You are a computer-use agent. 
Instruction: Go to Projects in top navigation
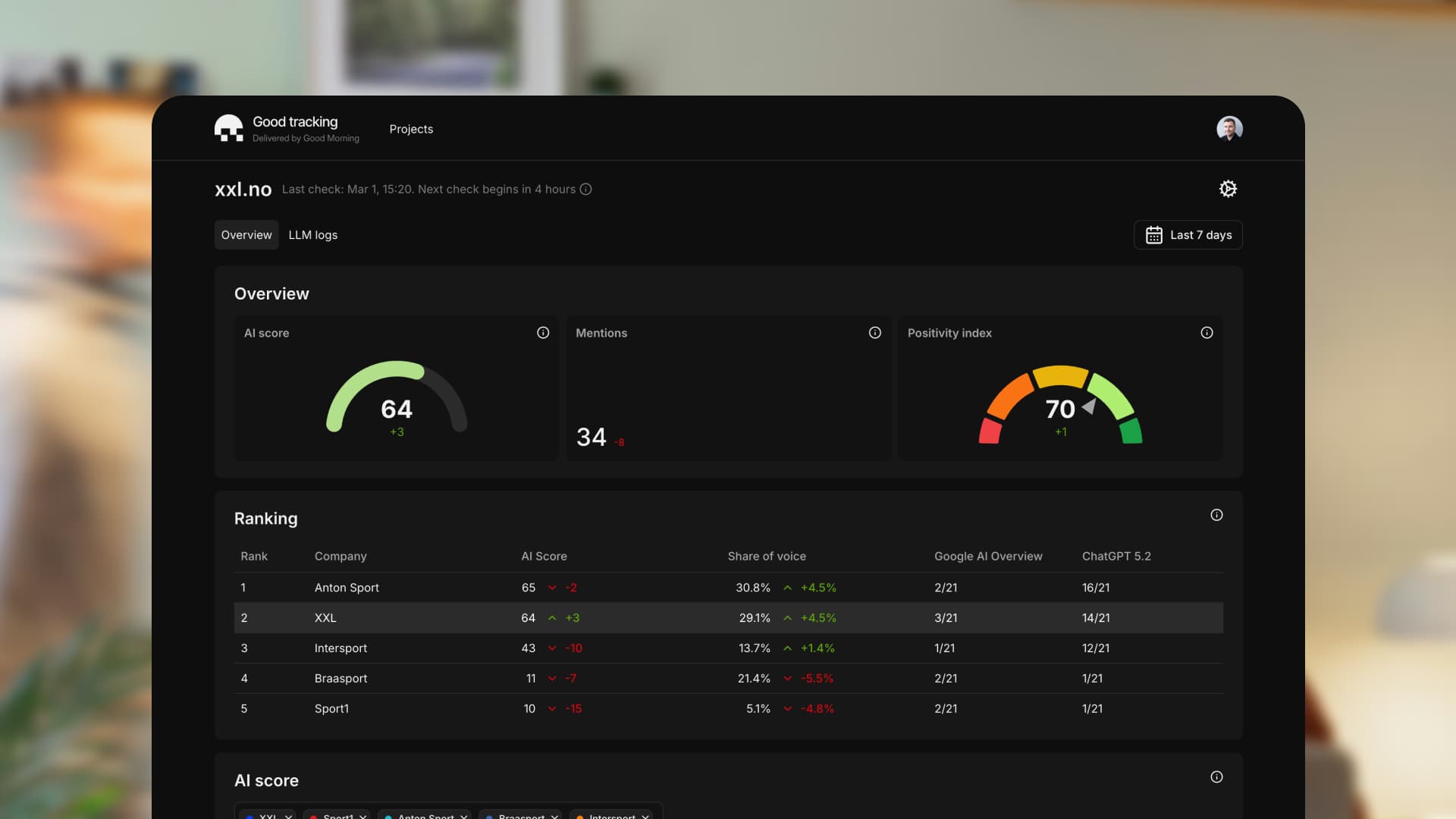[x=411, y=129]
